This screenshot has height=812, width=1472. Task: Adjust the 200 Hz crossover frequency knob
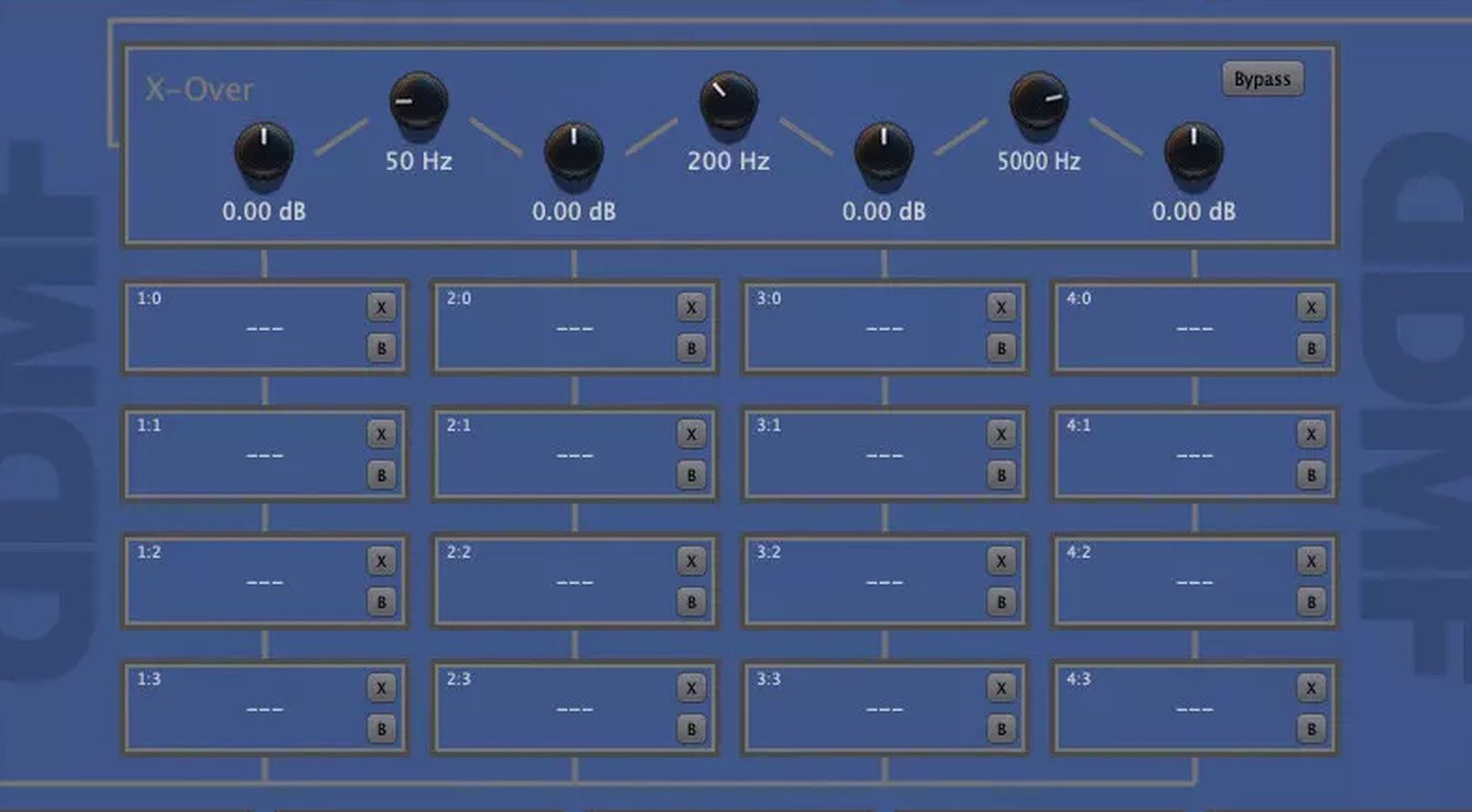tap(728, 101)
